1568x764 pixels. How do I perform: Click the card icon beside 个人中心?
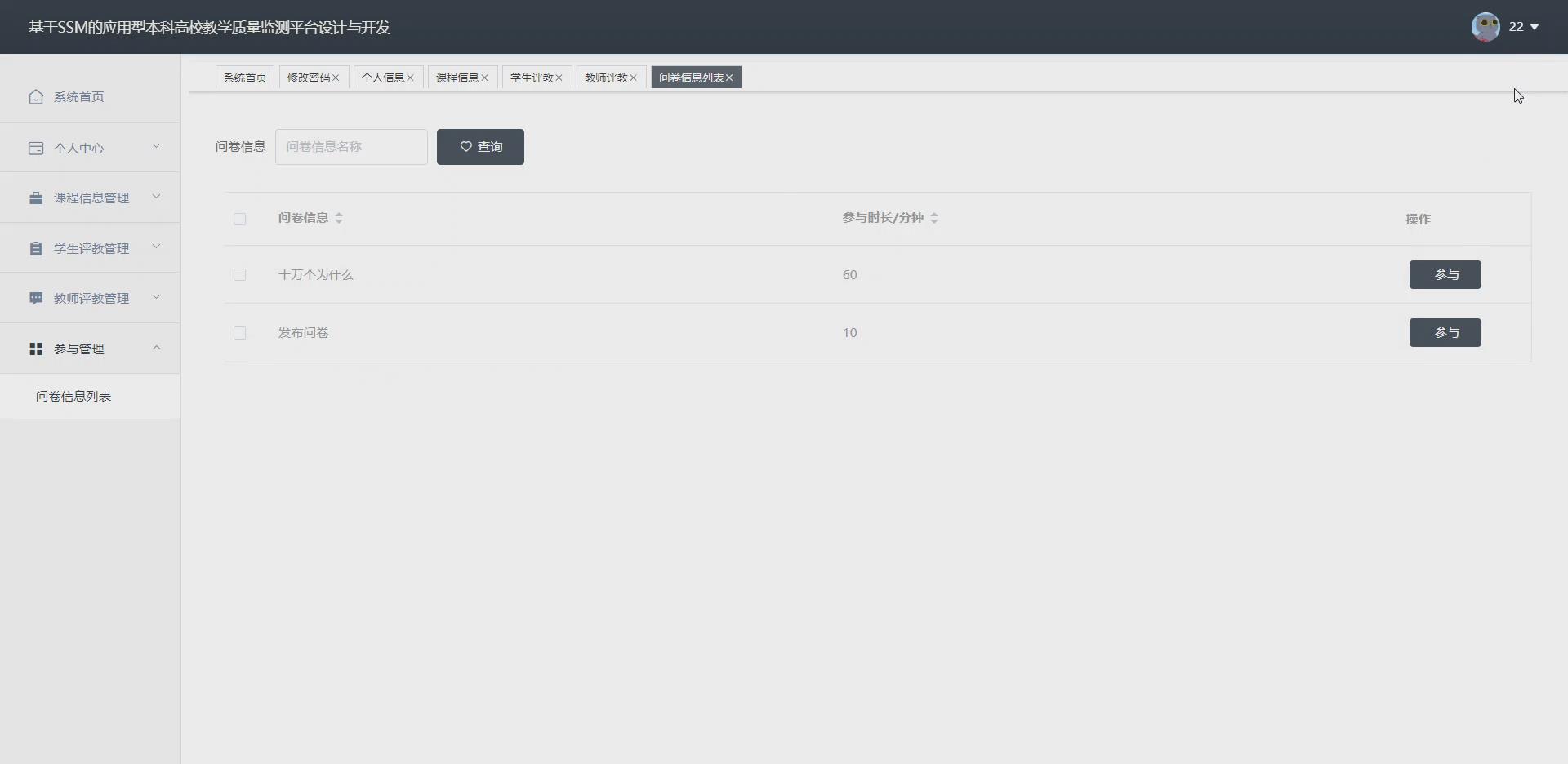coord(35,148)
